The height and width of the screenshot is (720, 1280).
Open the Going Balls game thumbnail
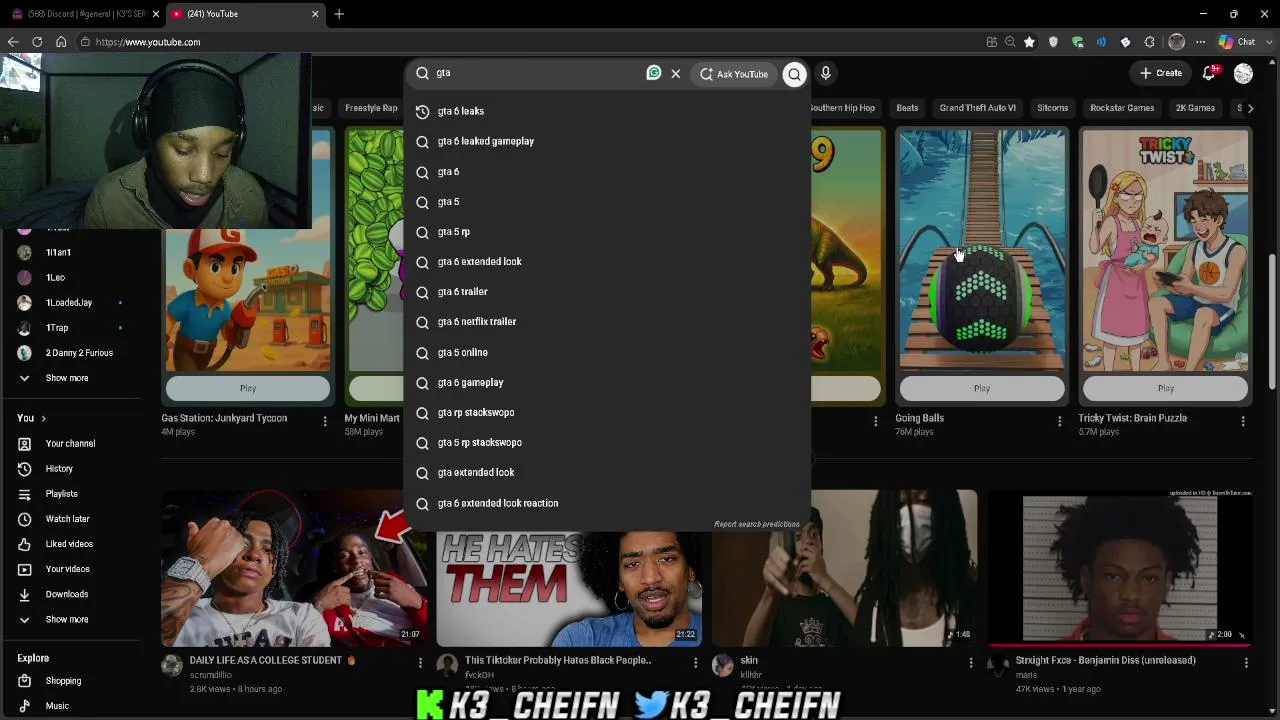coord(982,250)
